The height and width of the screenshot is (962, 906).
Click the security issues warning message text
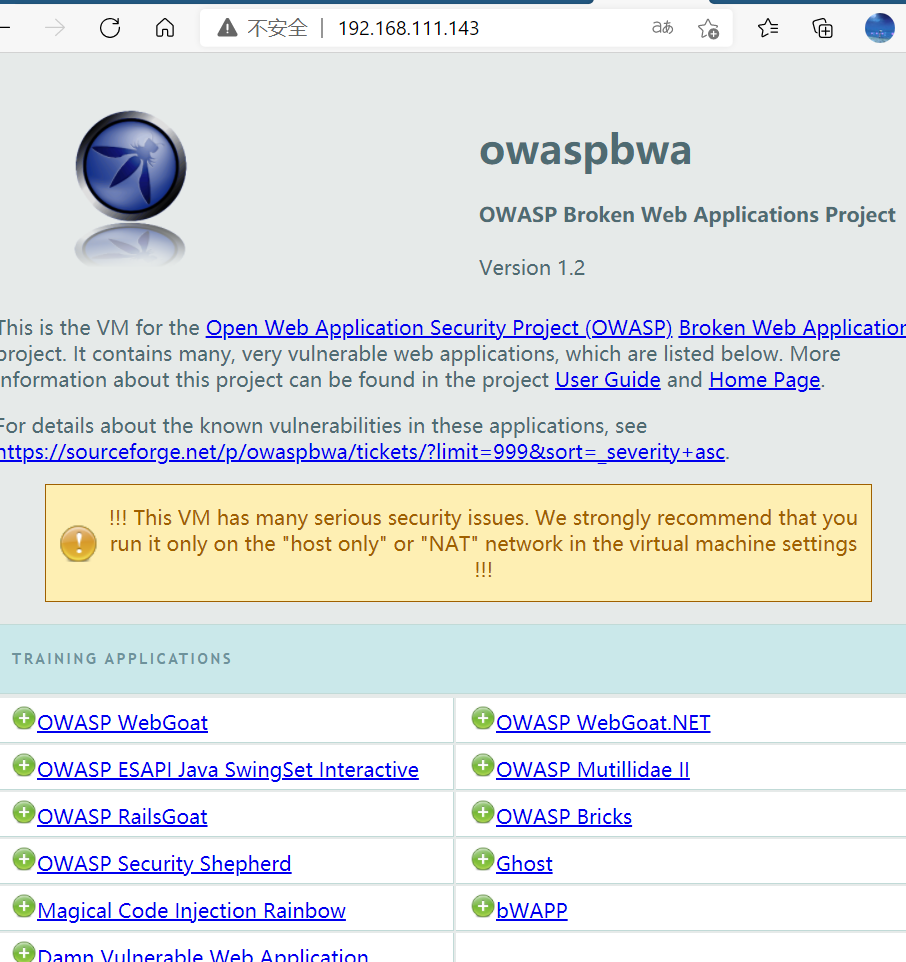tap(483, 544)
